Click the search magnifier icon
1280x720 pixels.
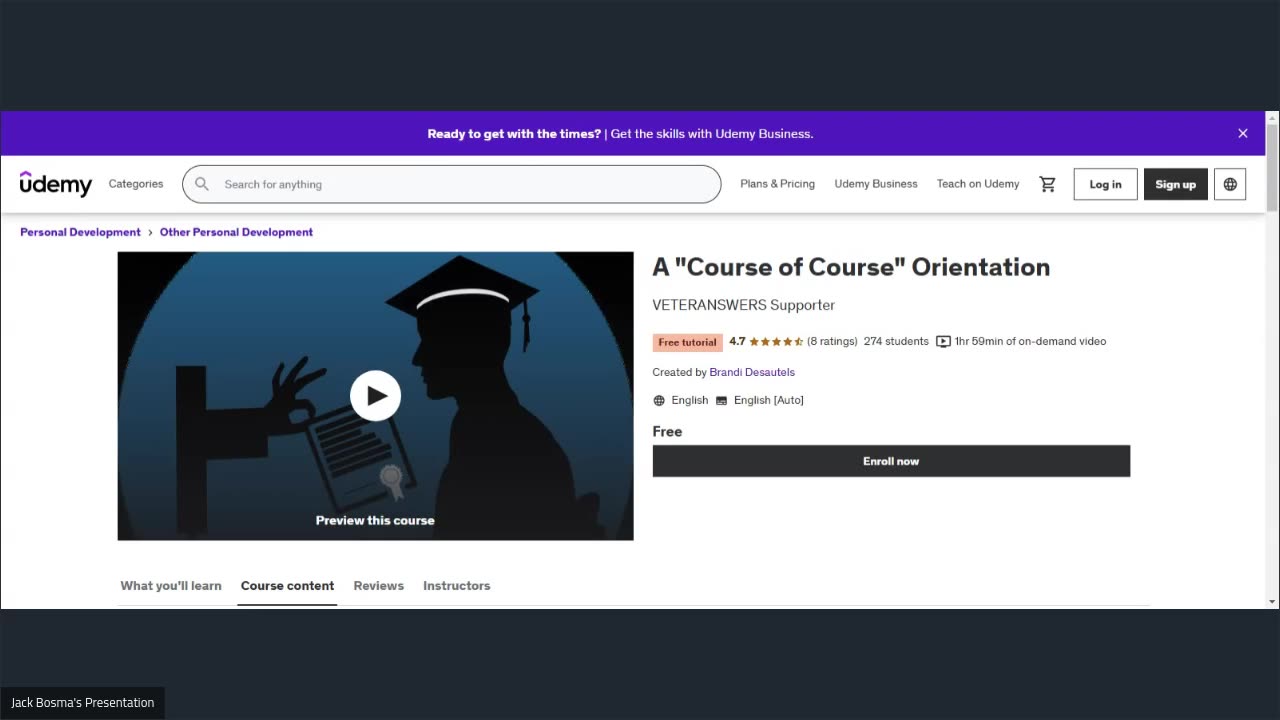(x=202, y=184)
